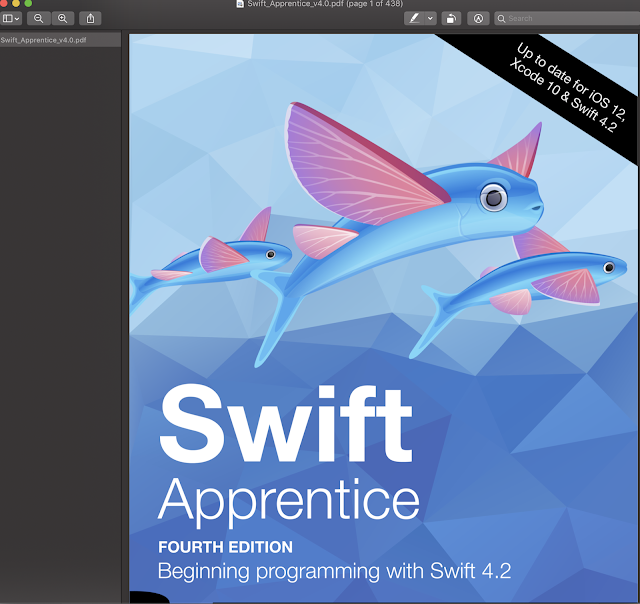Select the Highlight pen tool
Screen dimensions: 640x604
(414, 18)
